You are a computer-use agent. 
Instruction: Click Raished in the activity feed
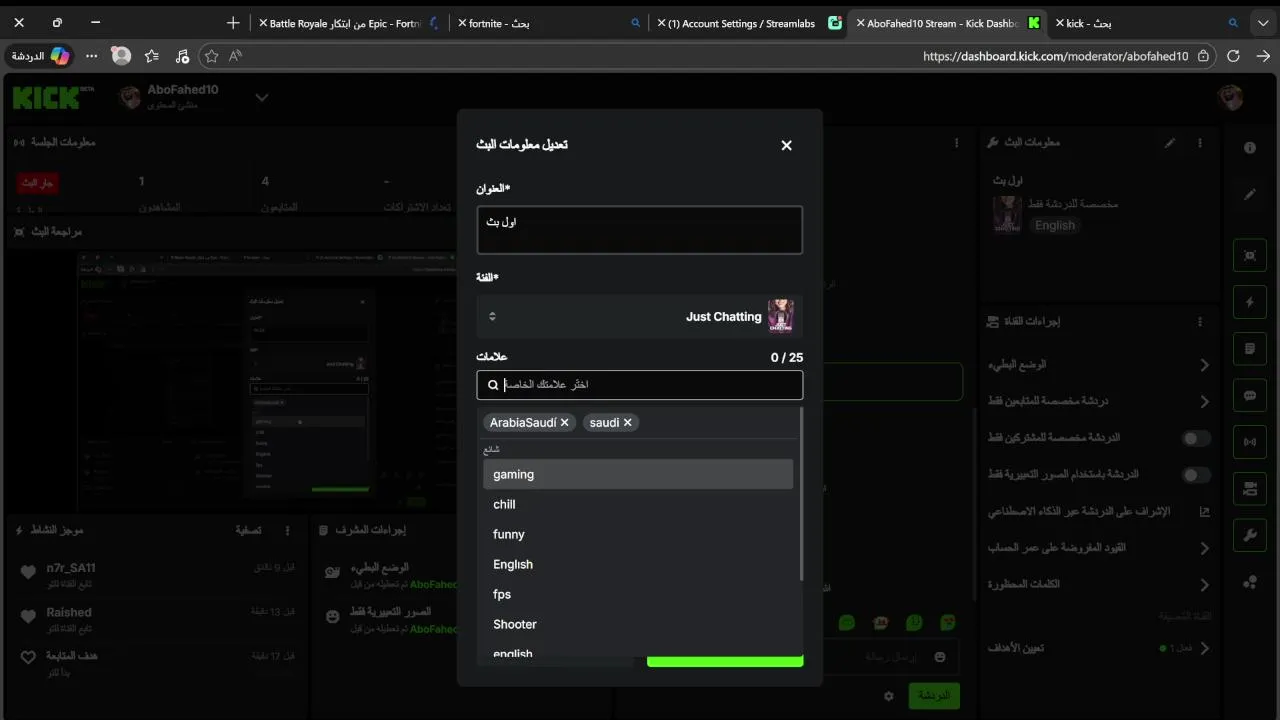[69, 612]
